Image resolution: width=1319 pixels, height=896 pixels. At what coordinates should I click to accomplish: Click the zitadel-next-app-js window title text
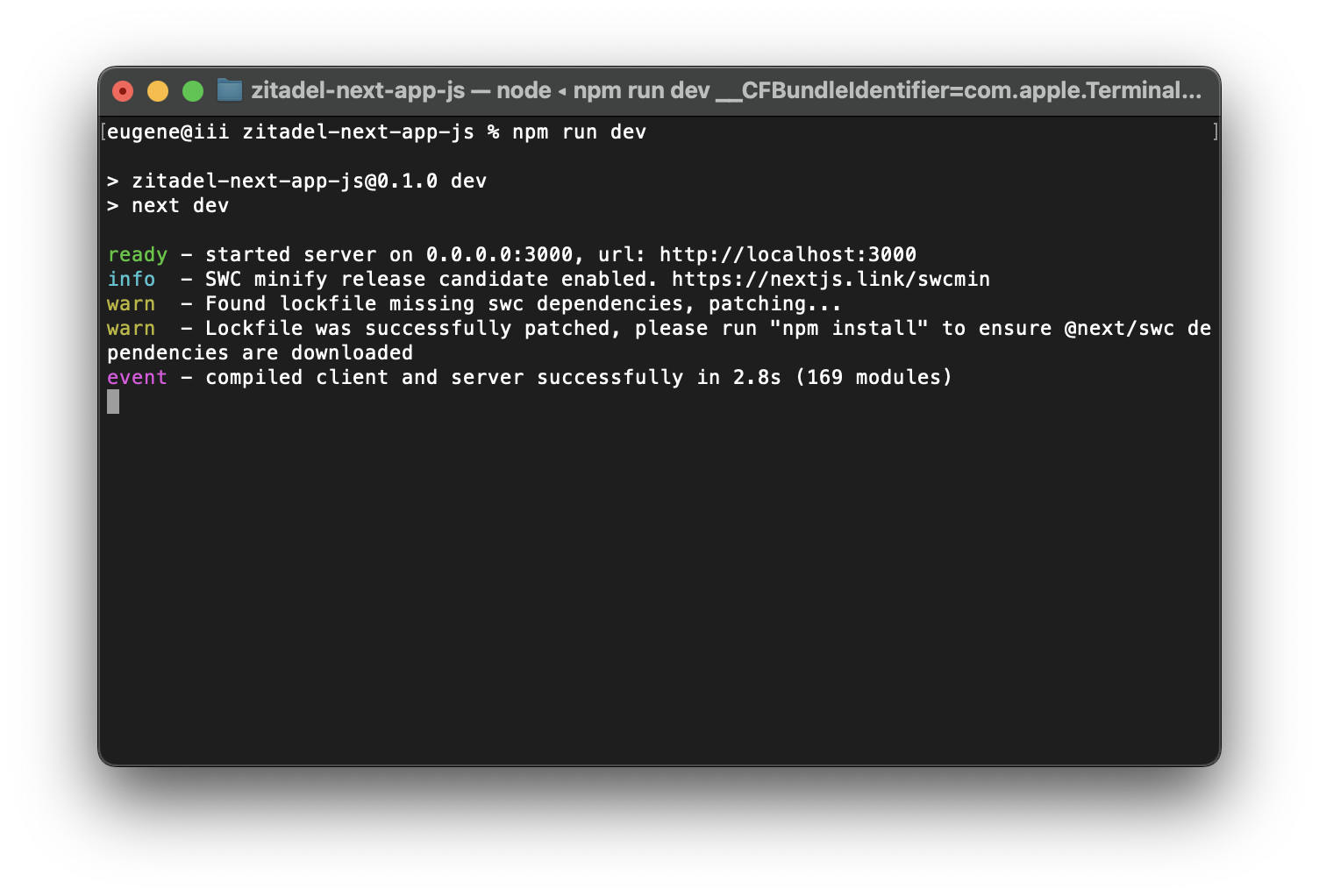click(x=357, y=90)
